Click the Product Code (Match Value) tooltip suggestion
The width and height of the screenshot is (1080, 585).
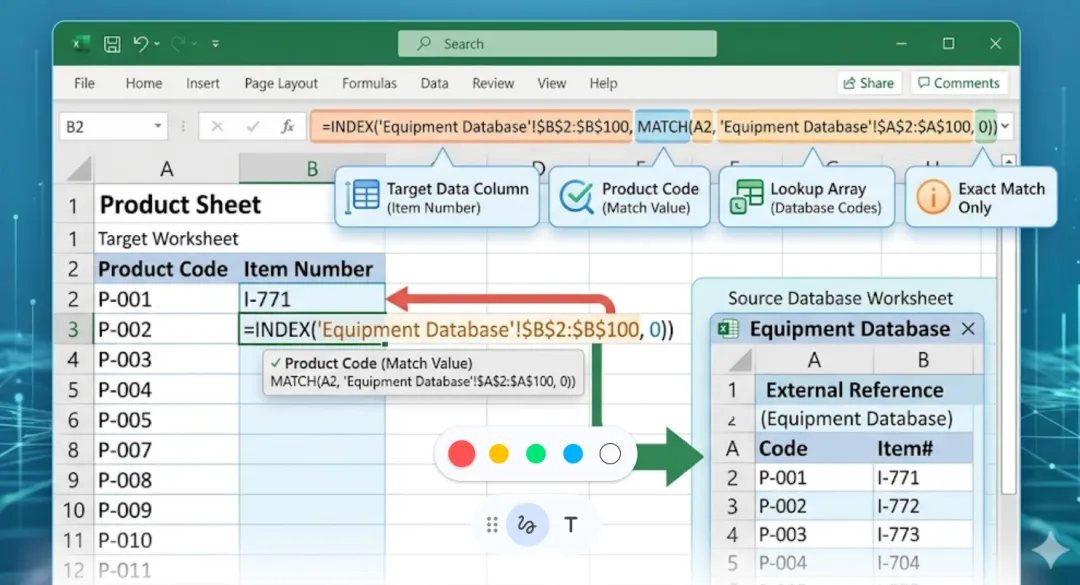pyautogui.click(x=424, y=372)
